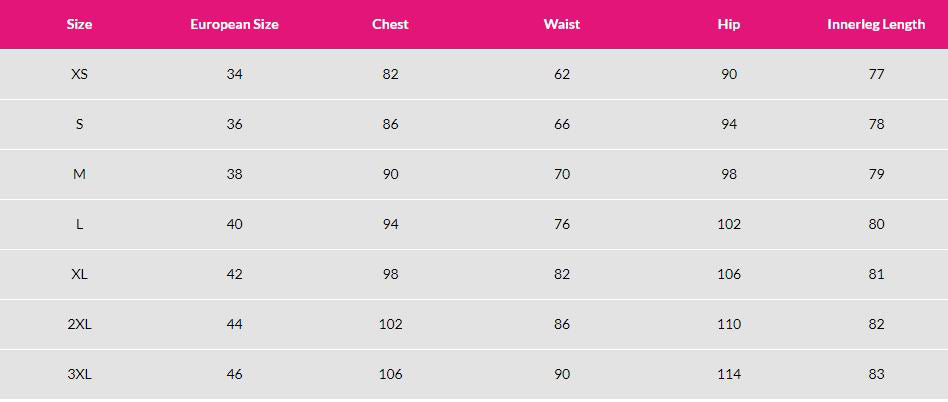
Task: Click the 2XL size label
Action: tap(79, 324)
